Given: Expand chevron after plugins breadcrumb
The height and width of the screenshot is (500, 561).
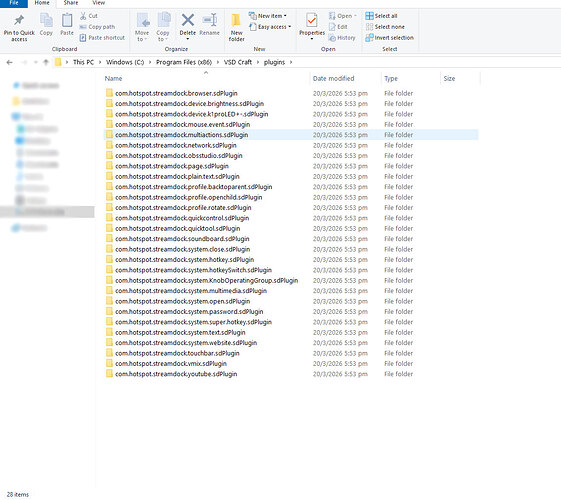Looking at the screenshot, I should point(291,62).
